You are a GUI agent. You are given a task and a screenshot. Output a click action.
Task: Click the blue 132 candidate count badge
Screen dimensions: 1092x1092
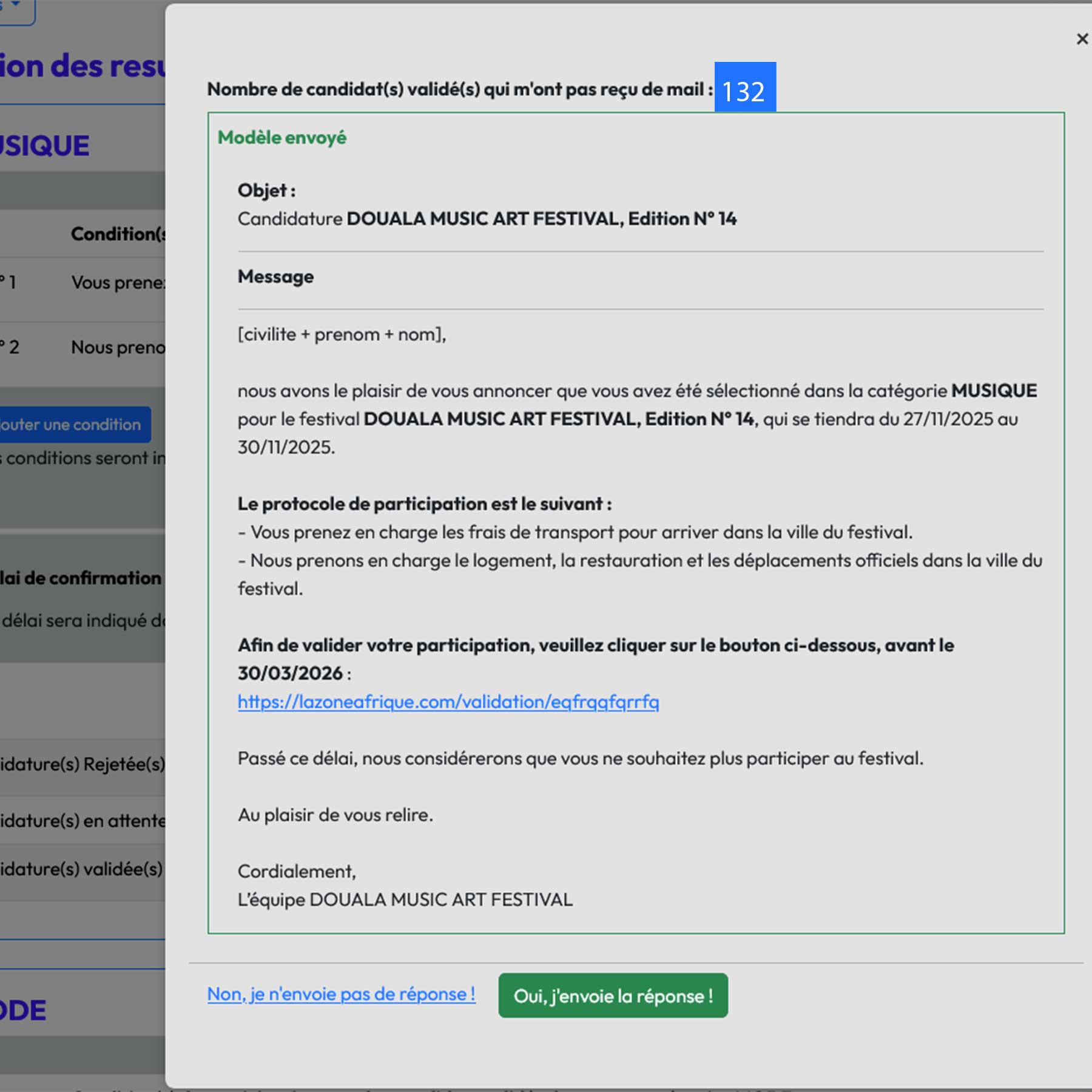744,88
